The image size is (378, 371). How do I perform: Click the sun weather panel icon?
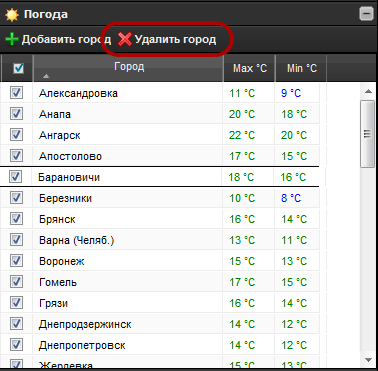(12, 15)
